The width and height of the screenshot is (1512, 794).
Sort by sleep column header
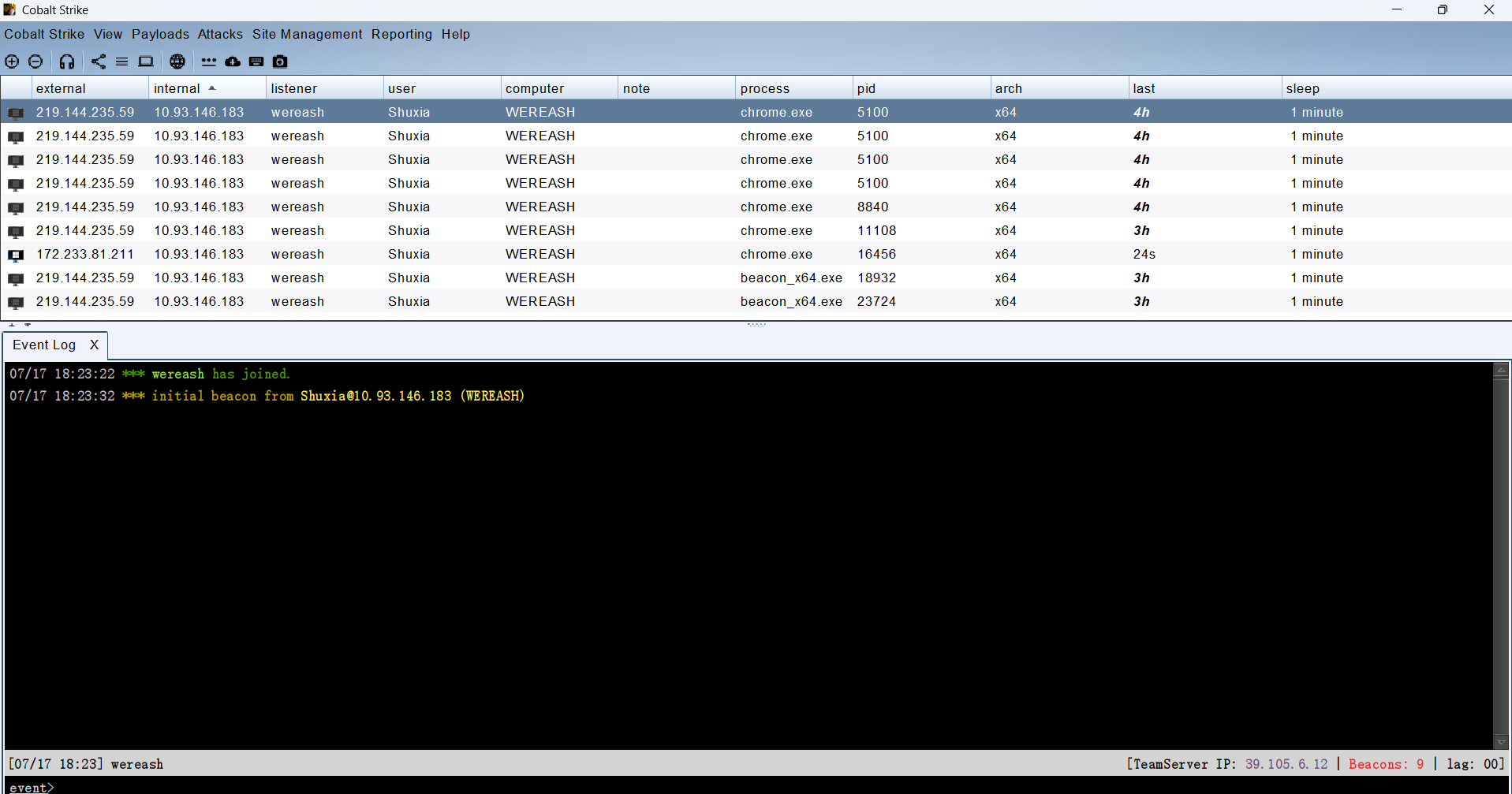(x=1396, y=88)
